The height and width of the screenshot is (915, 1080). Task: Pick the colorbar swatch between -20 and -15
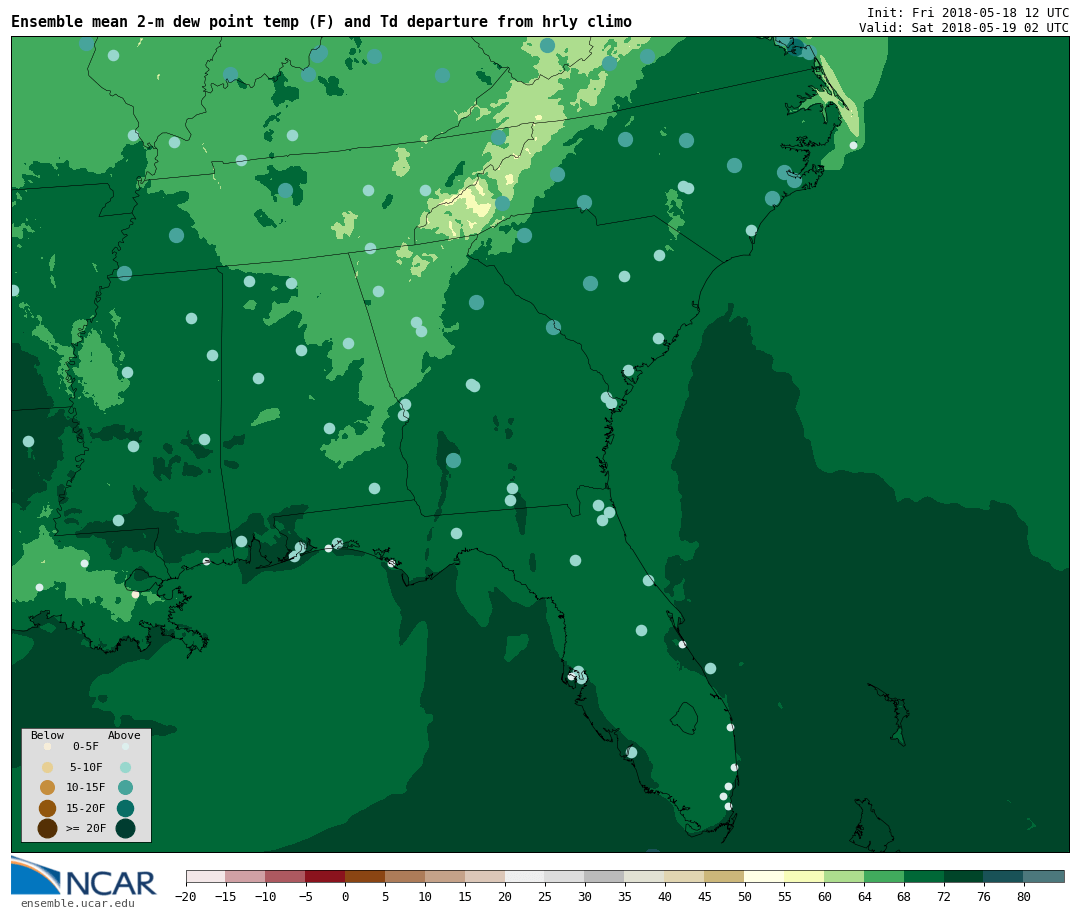pos(206,876)
